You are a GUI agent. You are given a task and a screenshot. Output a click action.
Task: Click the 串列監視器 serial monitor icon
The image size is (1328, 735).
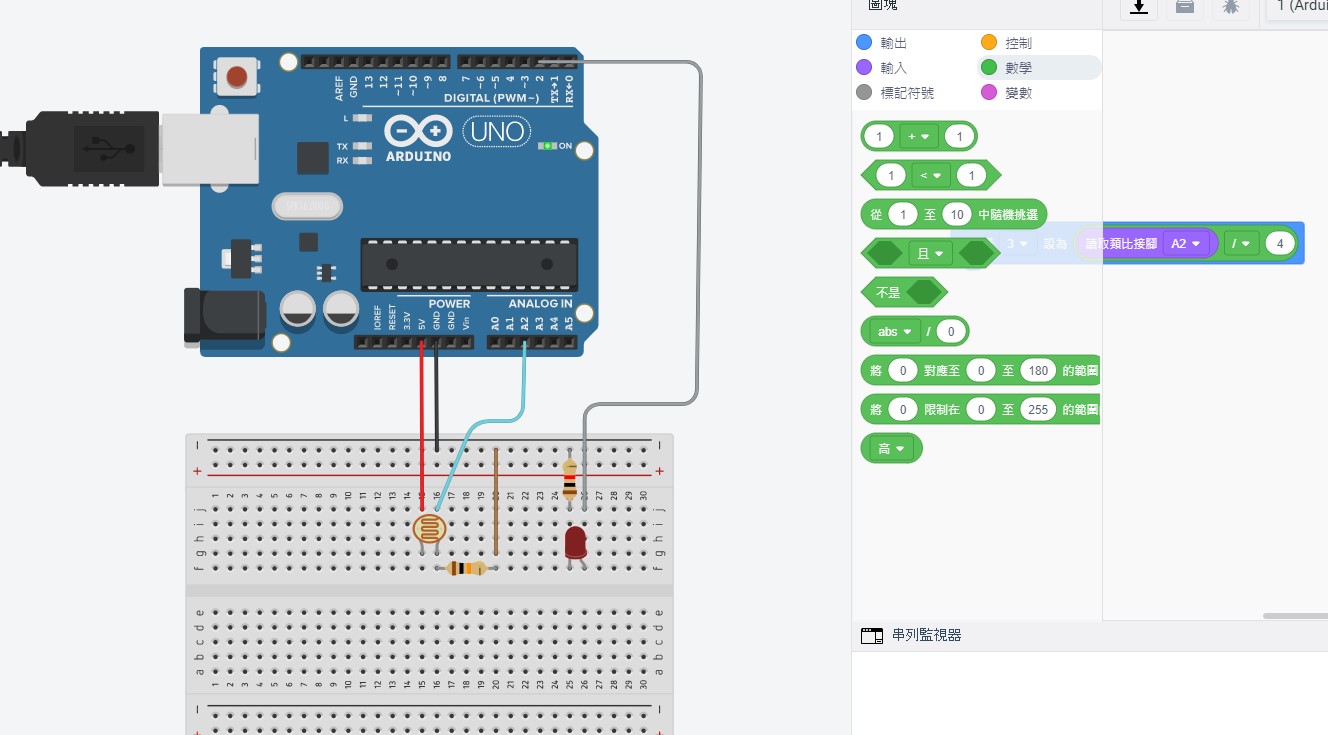coord(871,636)
